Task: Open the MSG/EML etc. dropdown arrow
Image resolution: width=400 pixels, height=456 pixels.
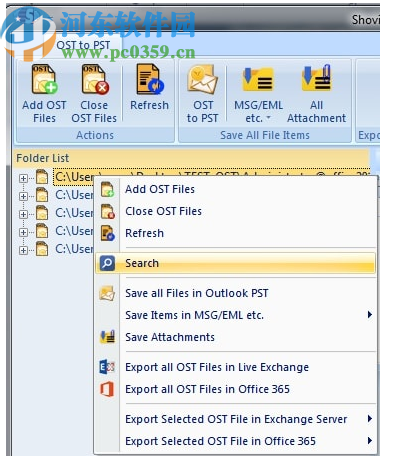Action: [268, 118]
